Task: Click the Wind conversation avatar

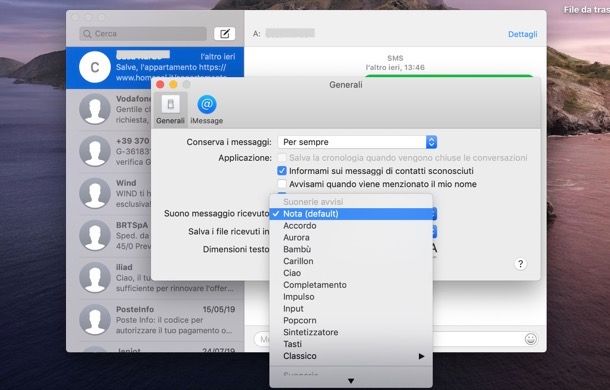Action: click(x=95, y=193)
